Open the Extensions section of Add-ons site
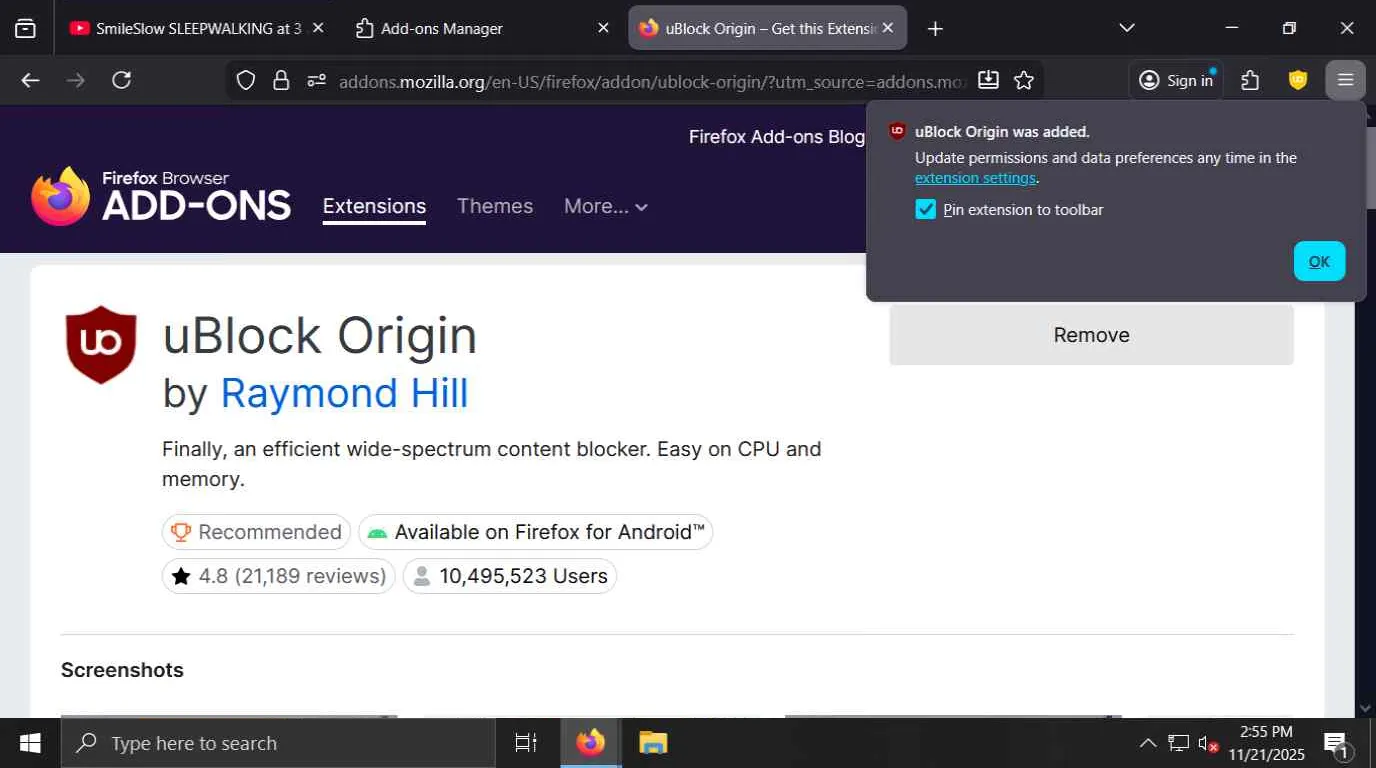This screenshot has width=1376, height=768. tap(374, 206)
